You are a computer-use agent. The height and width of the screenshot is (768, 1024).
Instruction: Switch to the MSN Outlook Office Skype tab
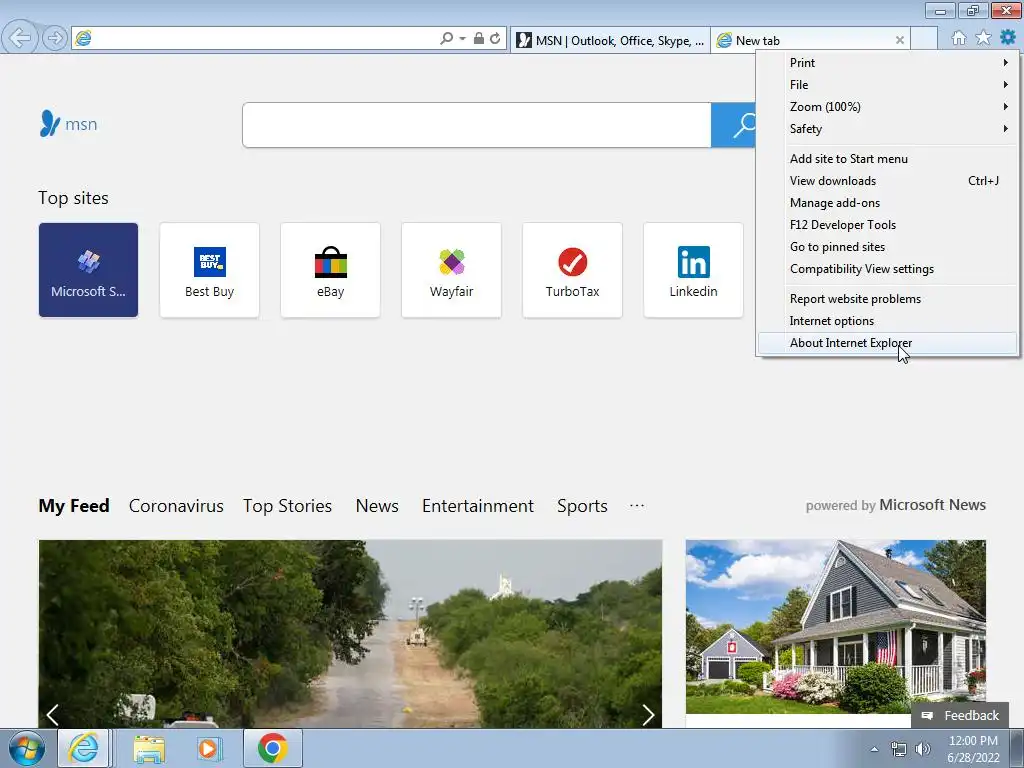point(611,40)
